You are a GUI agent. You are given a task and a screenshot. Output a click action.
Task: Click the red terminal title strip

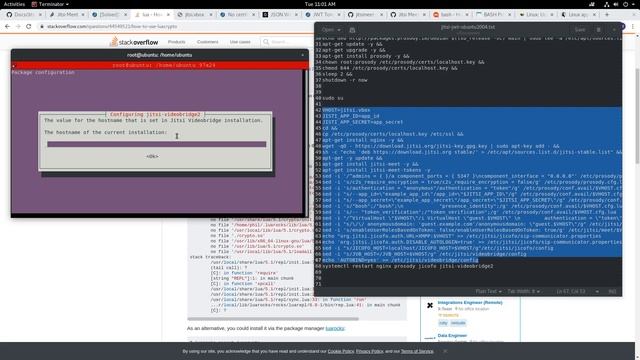point(160,65)
